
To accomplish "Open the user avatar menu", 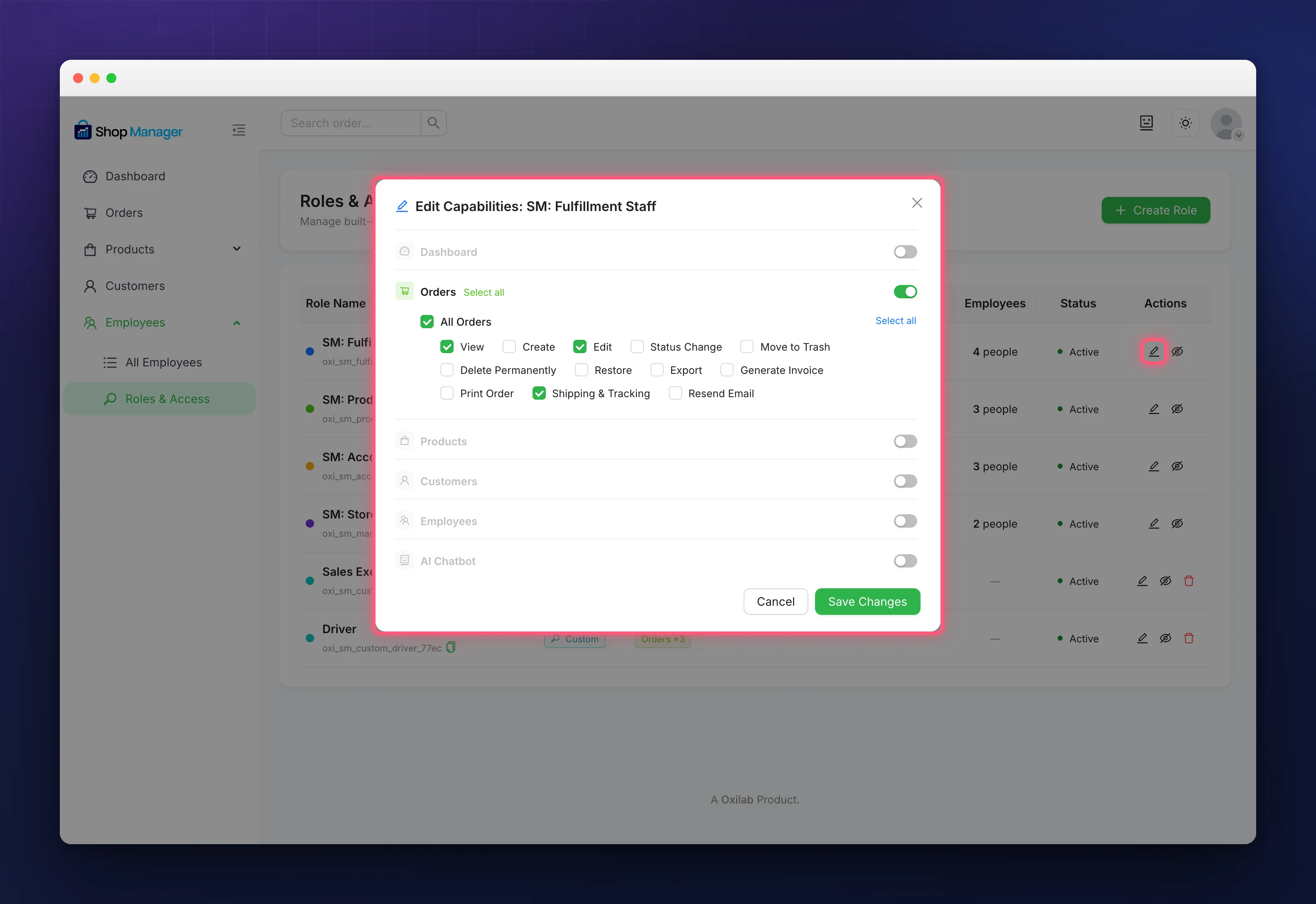I will tap(1226, 124).
